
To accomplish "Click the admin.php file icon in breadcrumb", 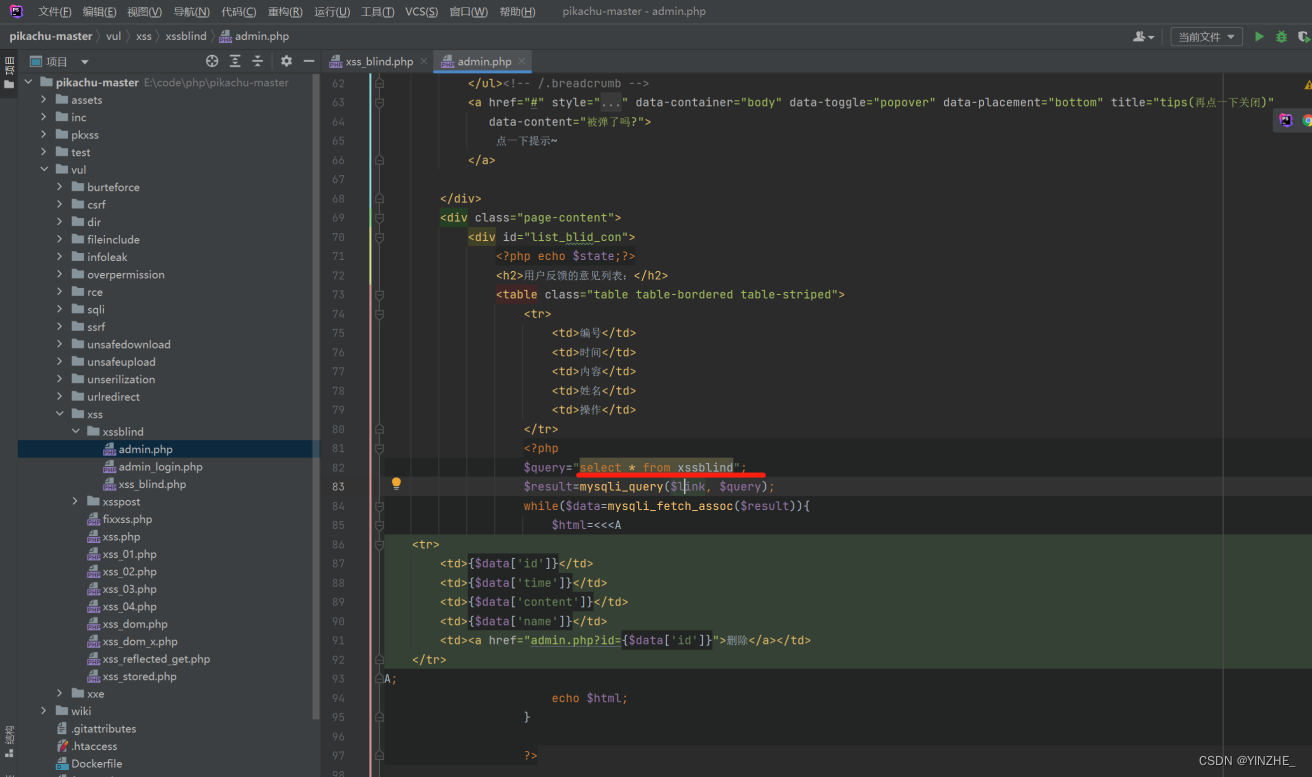I will coord(226,36).
